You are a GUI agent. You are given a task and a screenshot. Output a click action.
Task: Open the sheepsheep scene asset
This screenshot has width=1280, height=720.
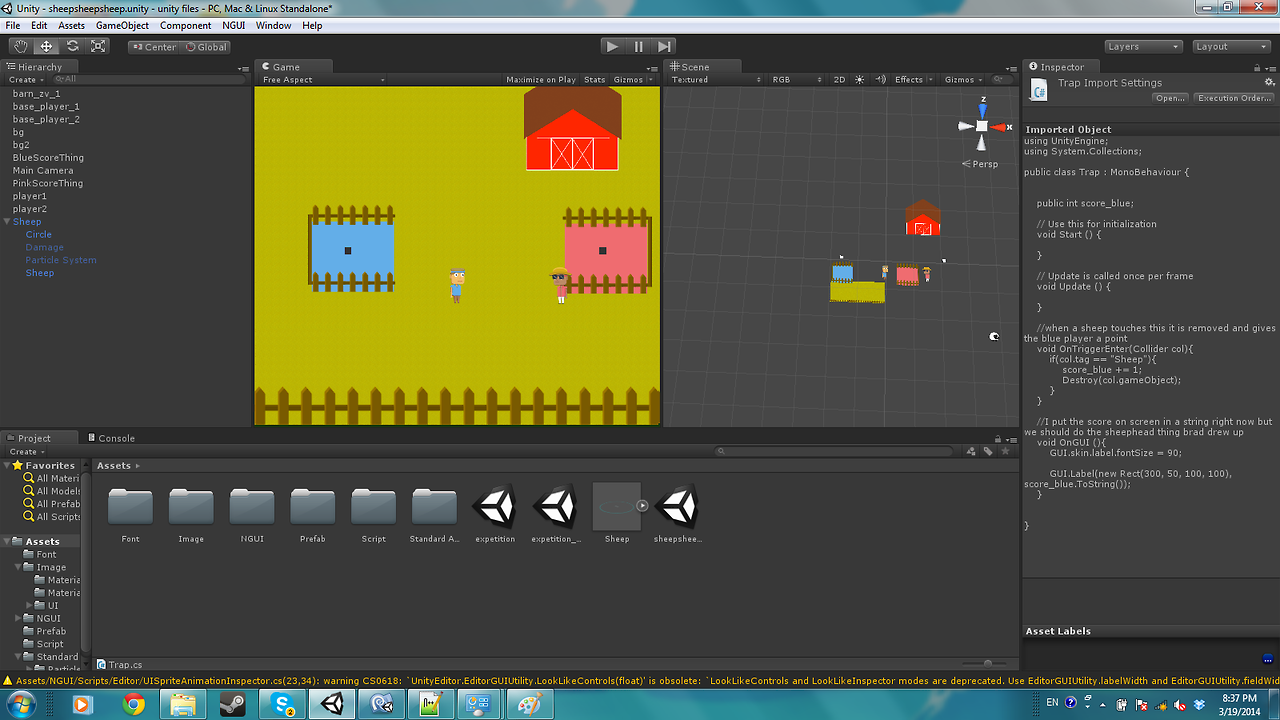point(677,508)
